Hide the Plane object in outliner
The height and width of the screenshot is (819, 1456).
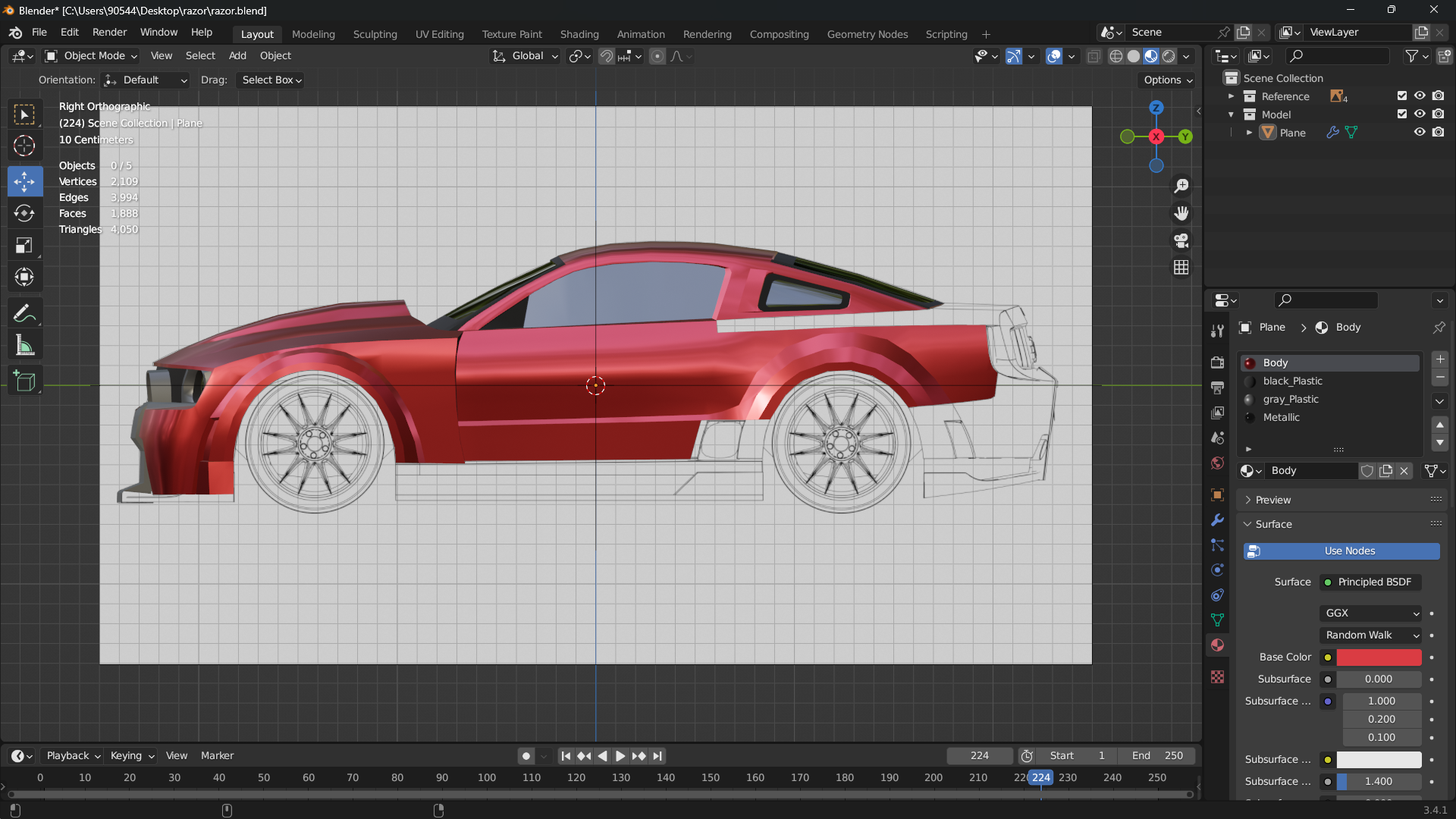(1420, 132)
